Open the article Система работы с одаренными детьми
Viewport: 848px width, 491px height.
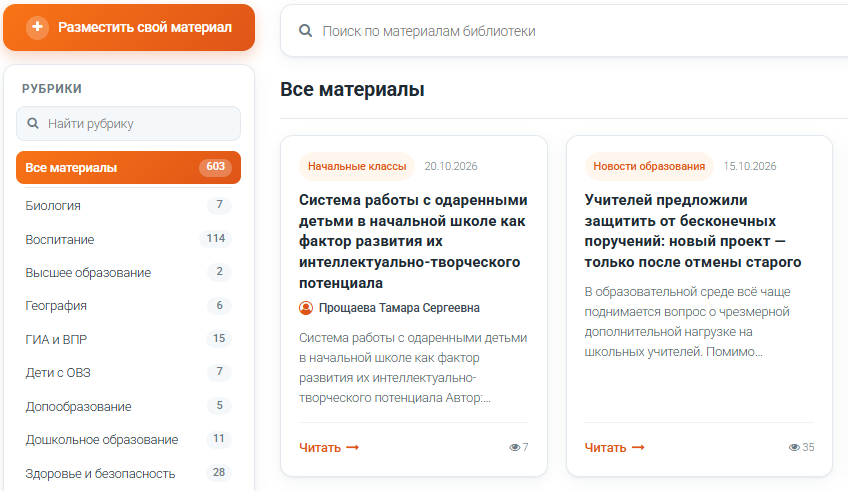click(413, 241)
